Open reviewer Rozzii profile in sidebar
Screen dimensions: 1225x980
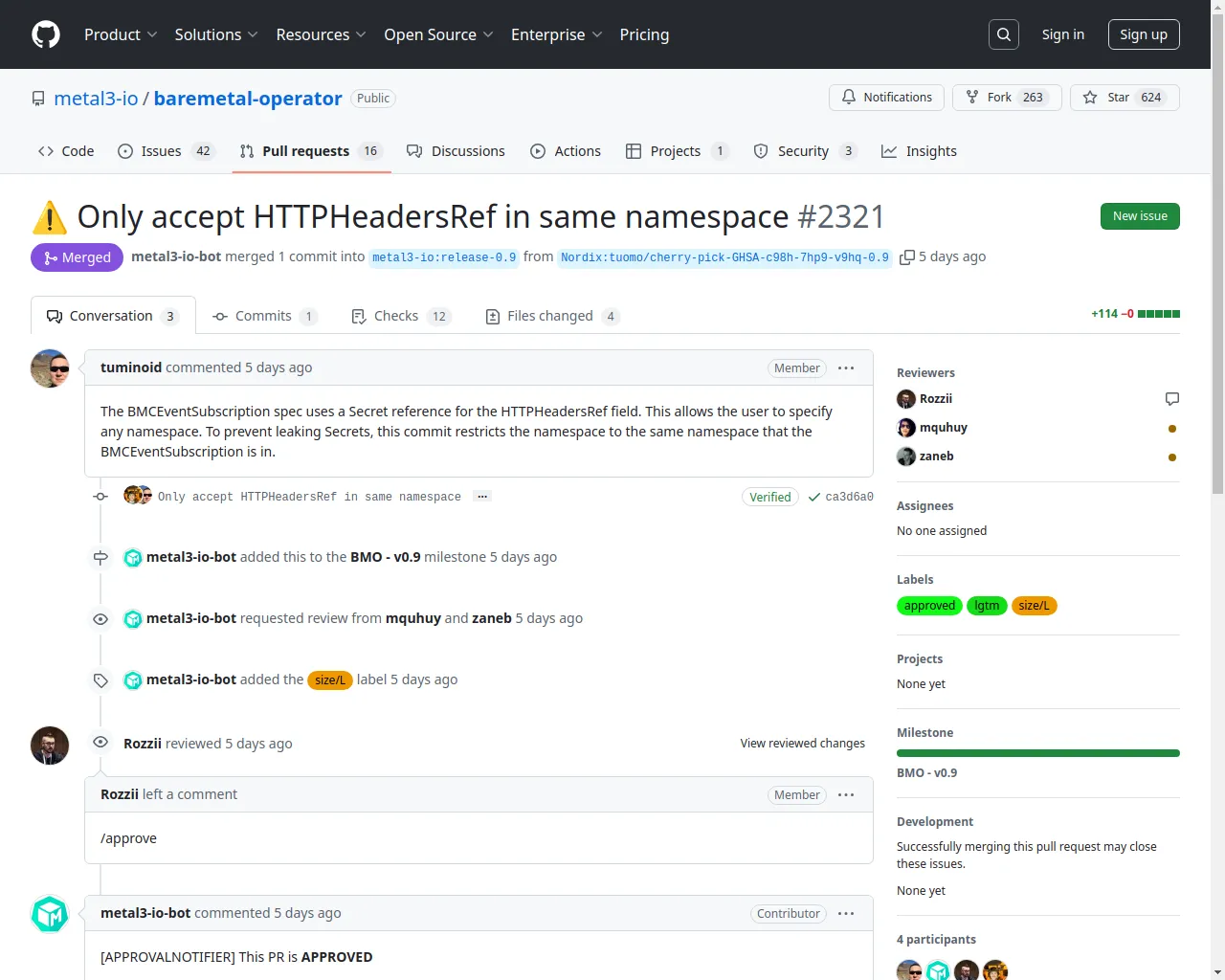[x=936, y=399]
